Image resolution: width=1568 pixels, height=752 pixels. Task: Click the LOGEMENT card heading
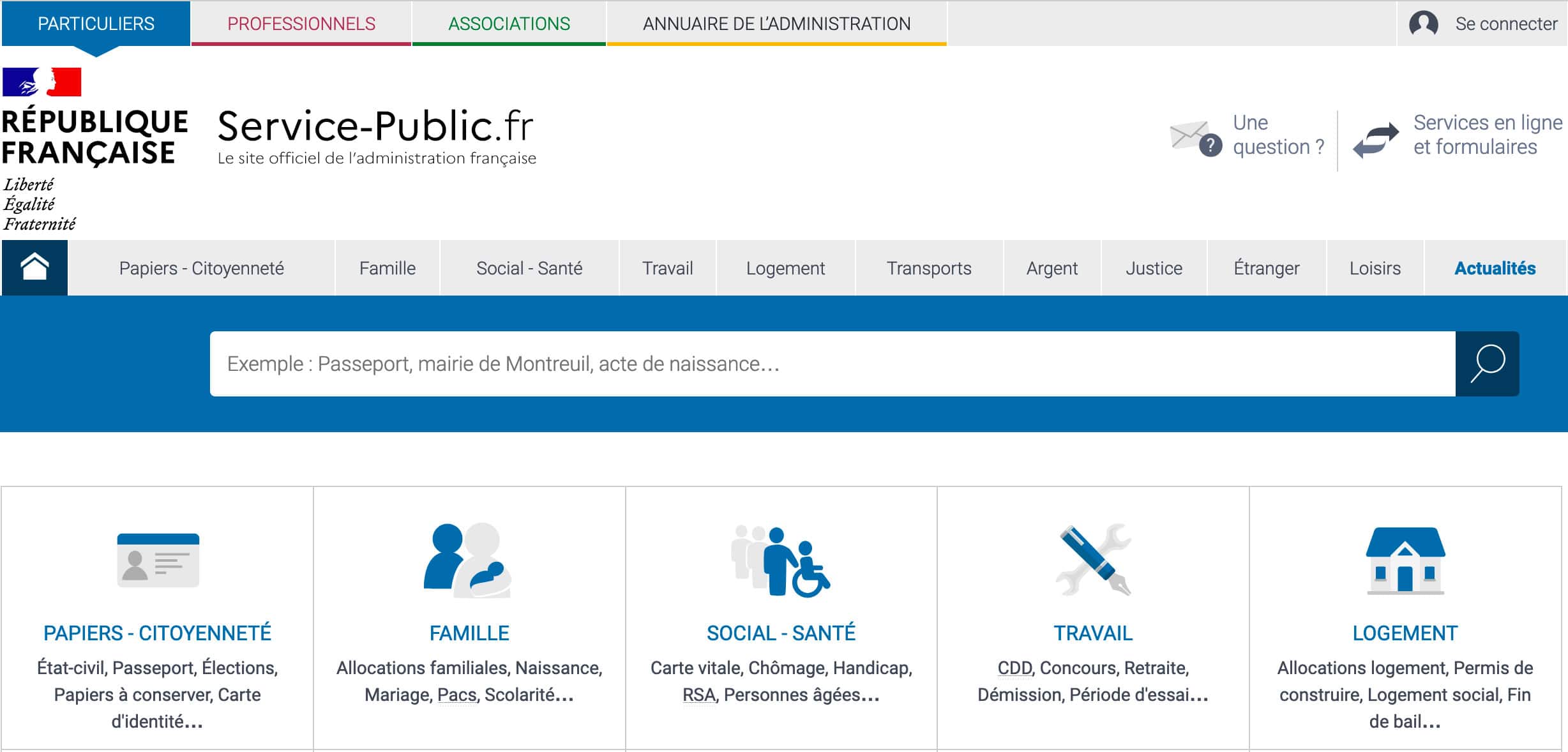1405,633
